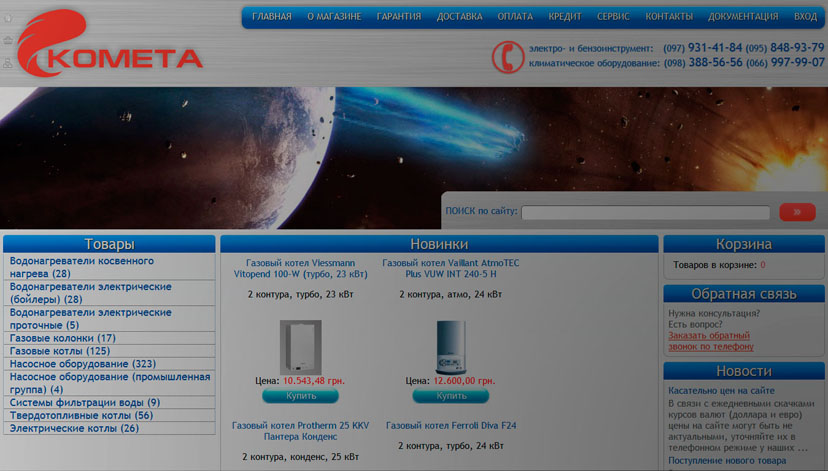This screenshot has height=471, width=828.
Task: Open news Поступление нового товара
Action: click(727, 460)
